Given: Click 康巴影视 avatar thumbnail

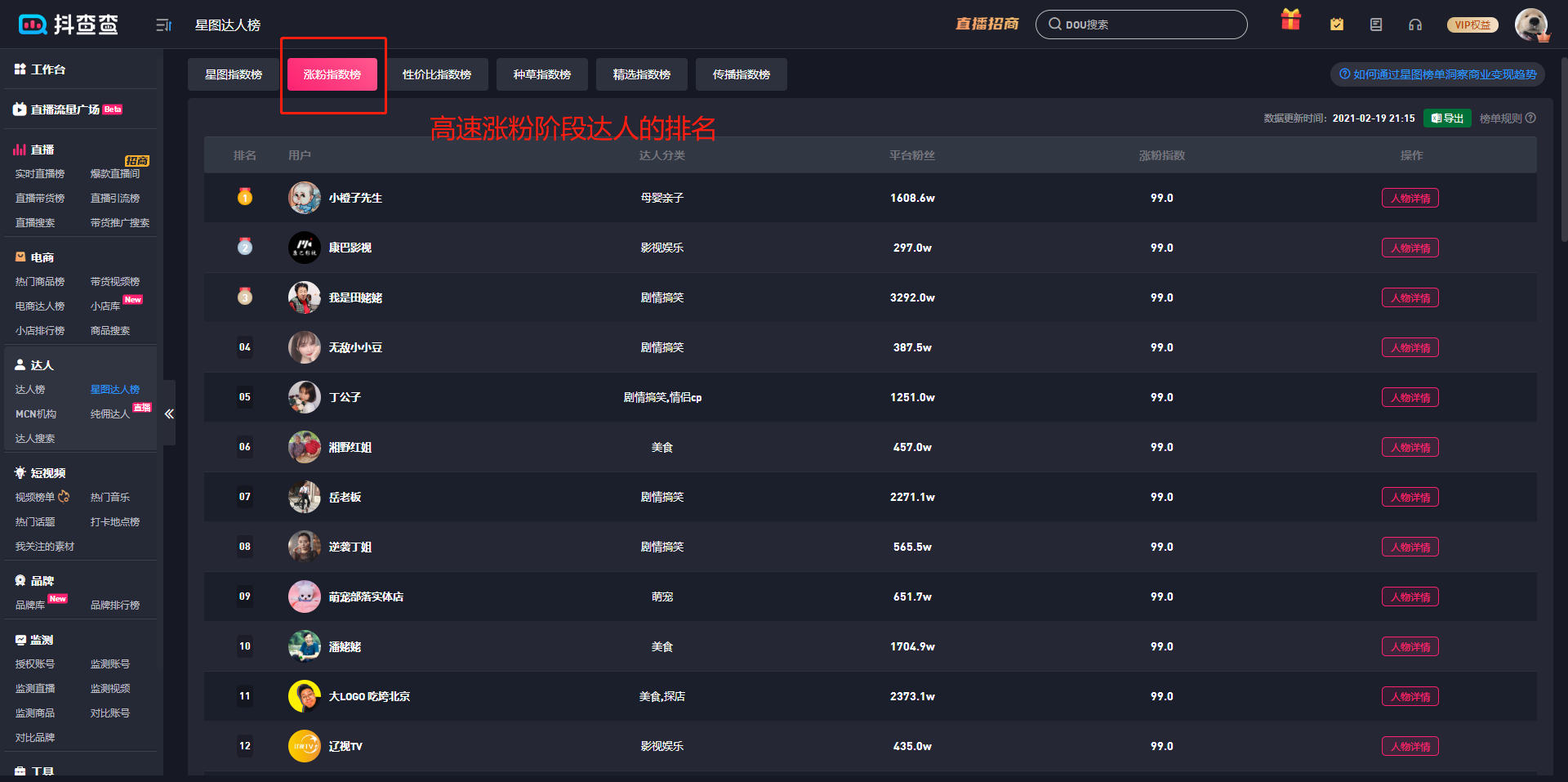Looking at the screenshot, I should coord(305,248).
